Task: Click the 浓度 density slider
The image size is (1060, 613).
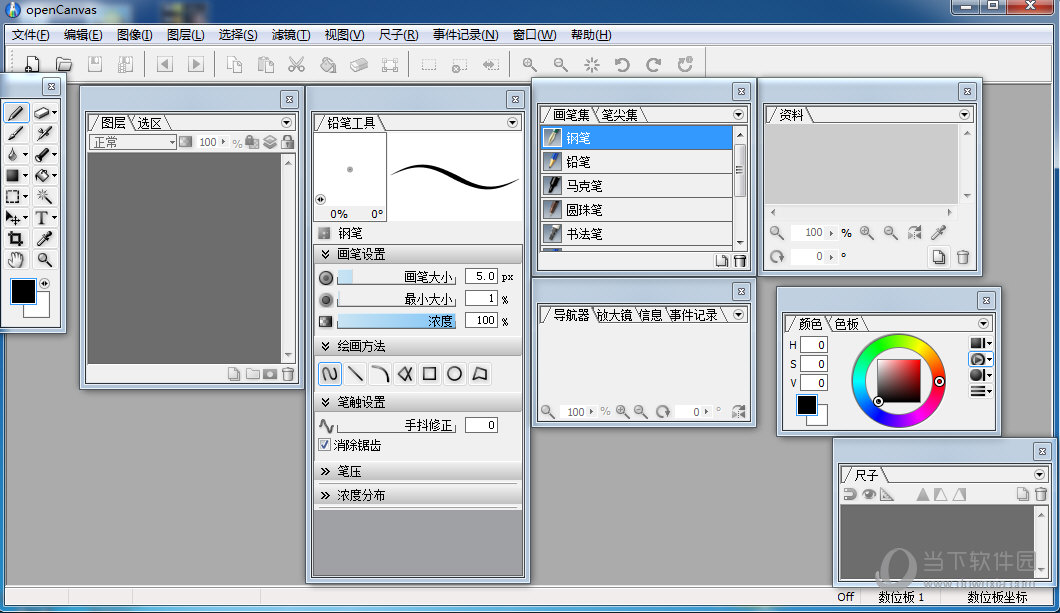Action: (396, 321)
